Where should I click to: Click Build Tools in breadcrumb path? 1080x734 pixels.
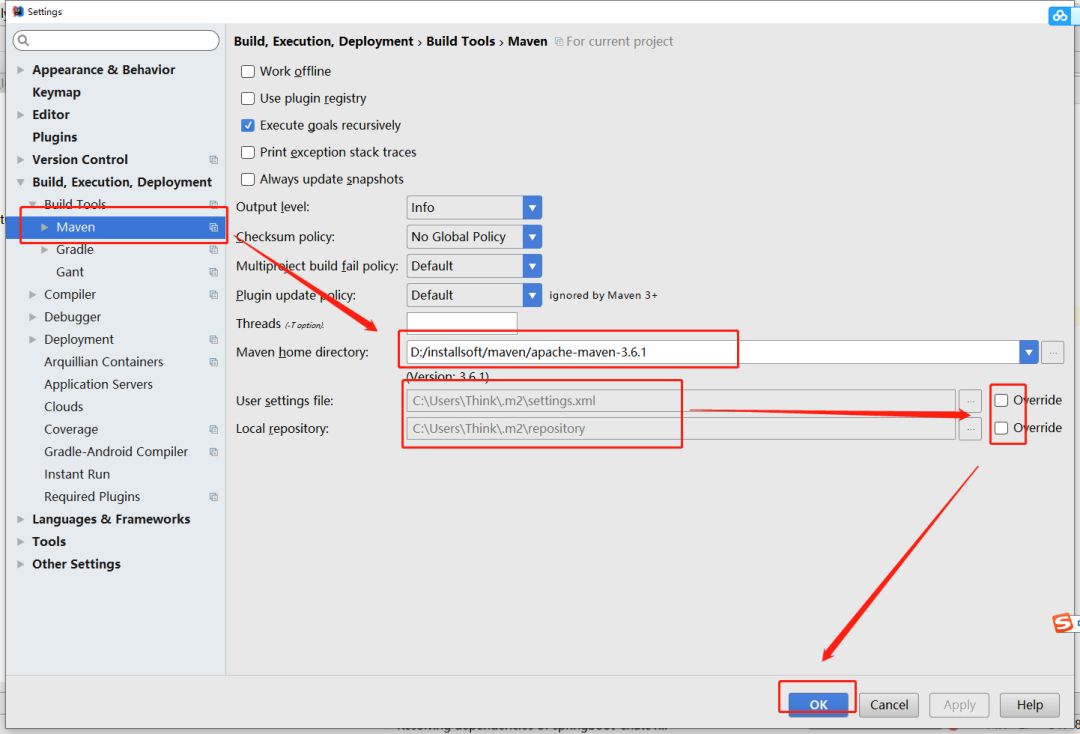(460, 41)
